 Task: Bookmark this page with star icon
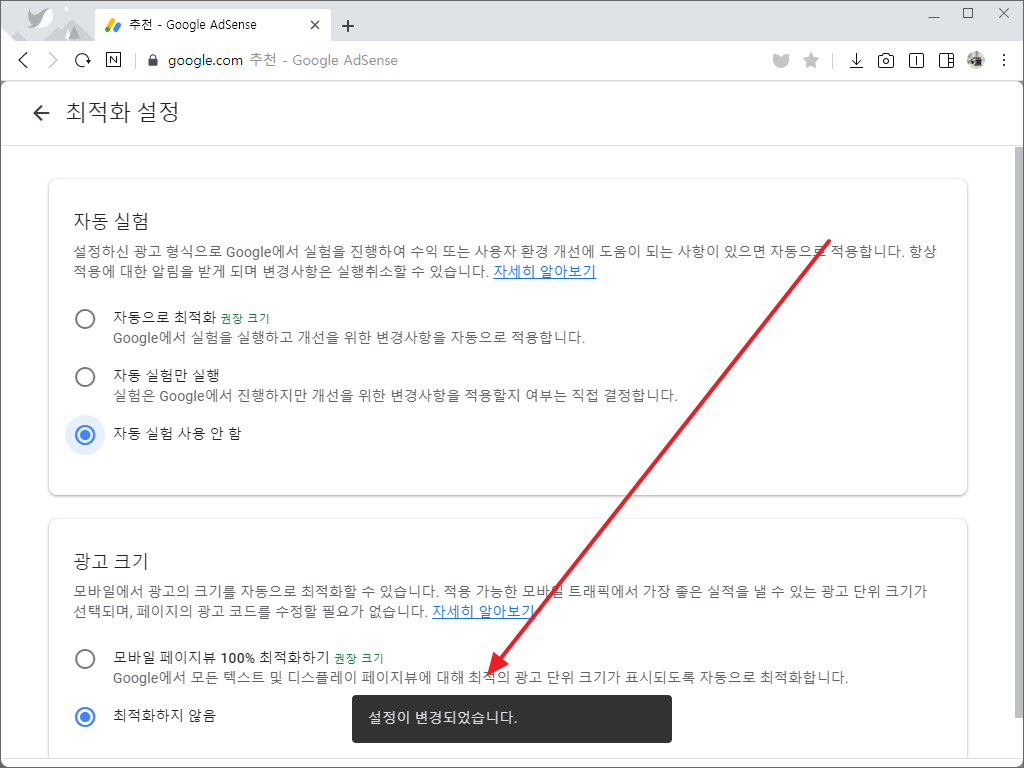(x=811, y=61)
